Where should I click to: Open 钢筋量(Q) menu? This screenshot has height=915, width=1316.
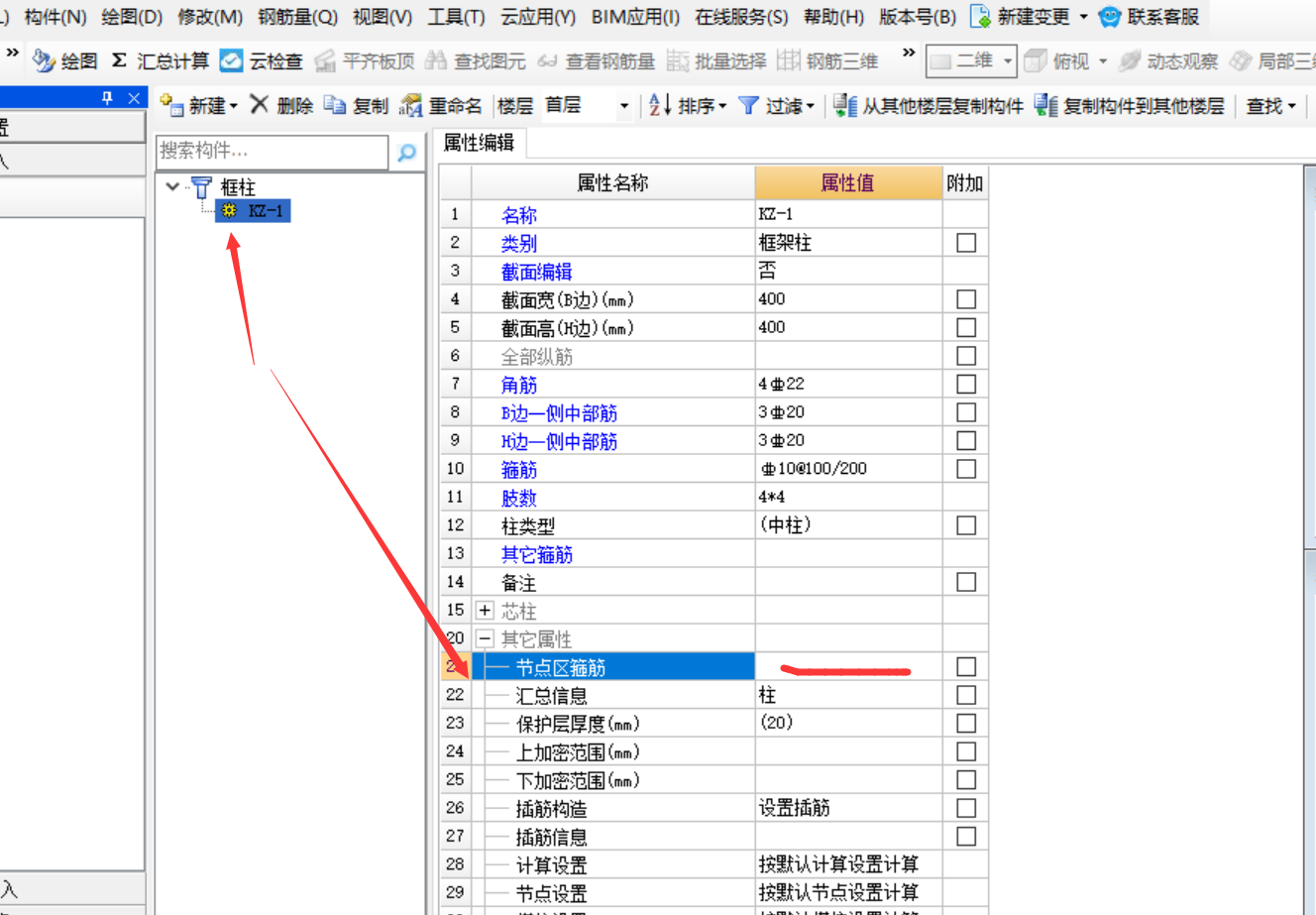[x=297, y=17]
